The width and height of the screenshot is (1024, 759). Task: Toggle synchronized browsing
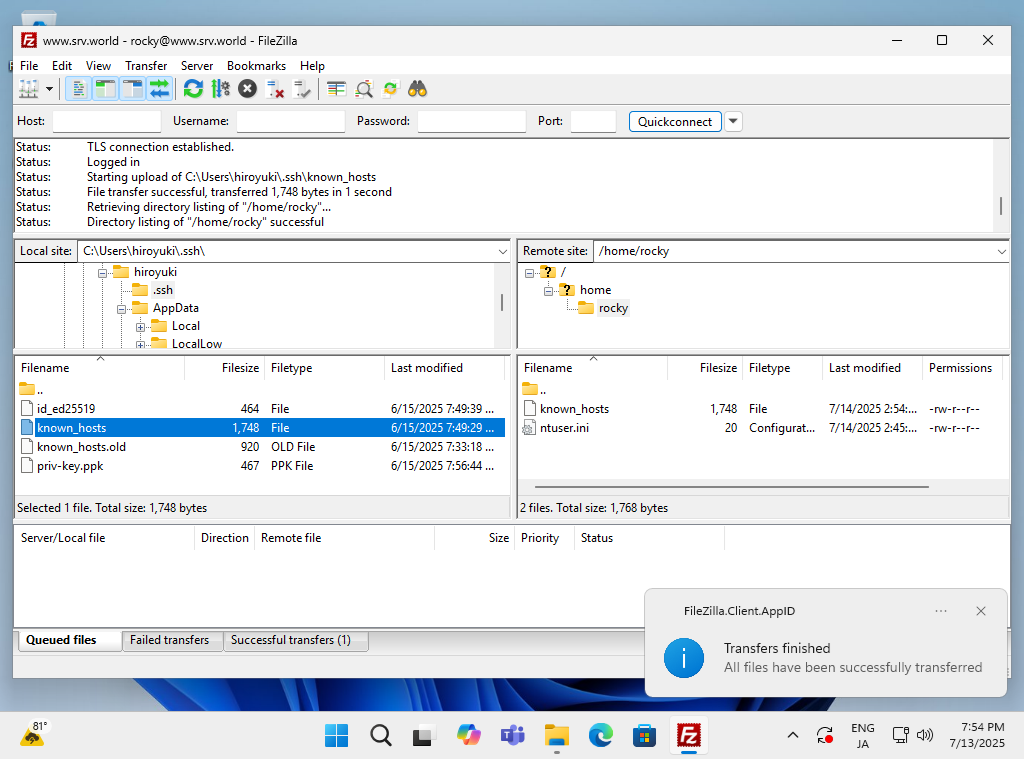coord(391,89)
